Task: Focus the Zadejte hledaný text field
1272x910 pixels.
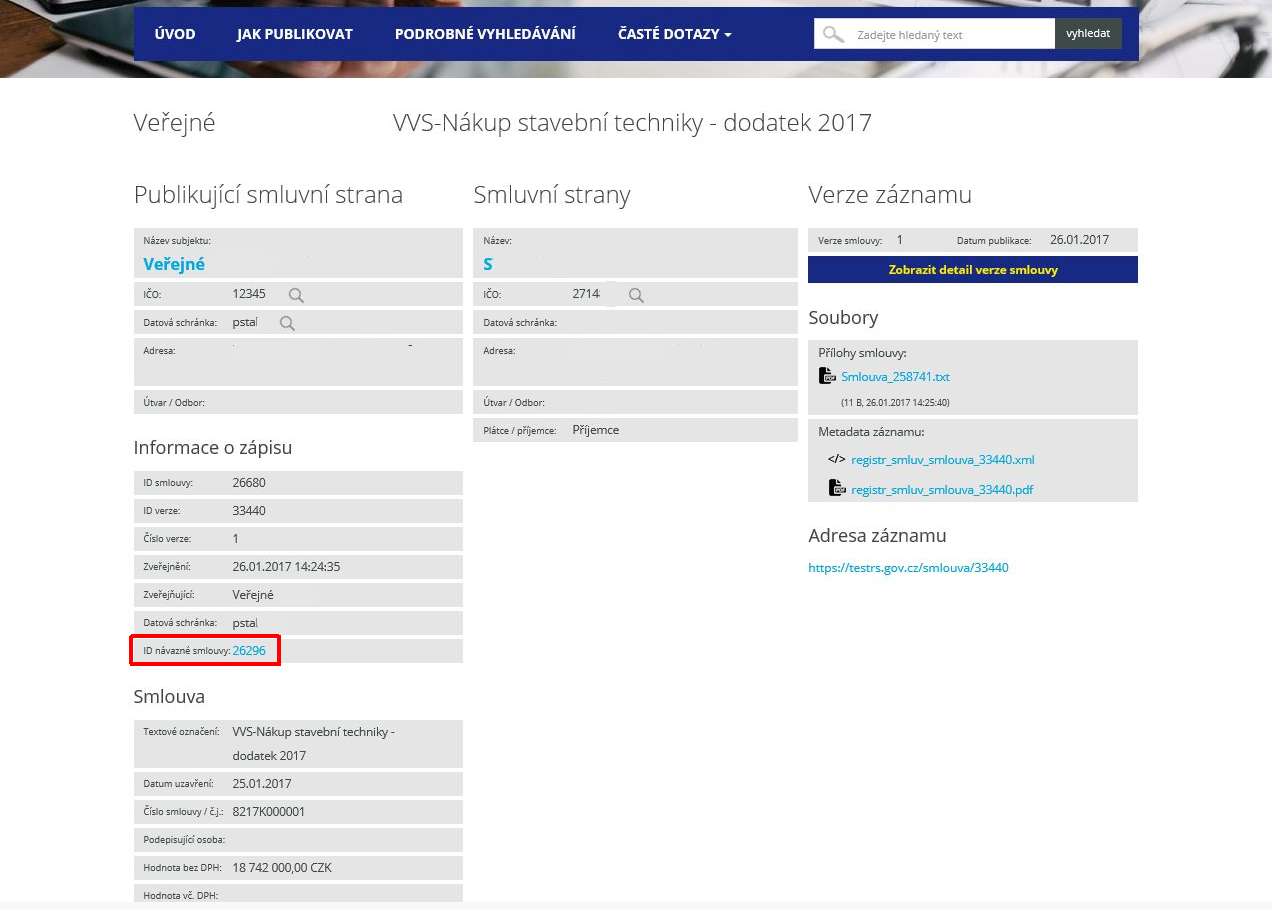Action: pyautogui.click(x=950, y=34)
